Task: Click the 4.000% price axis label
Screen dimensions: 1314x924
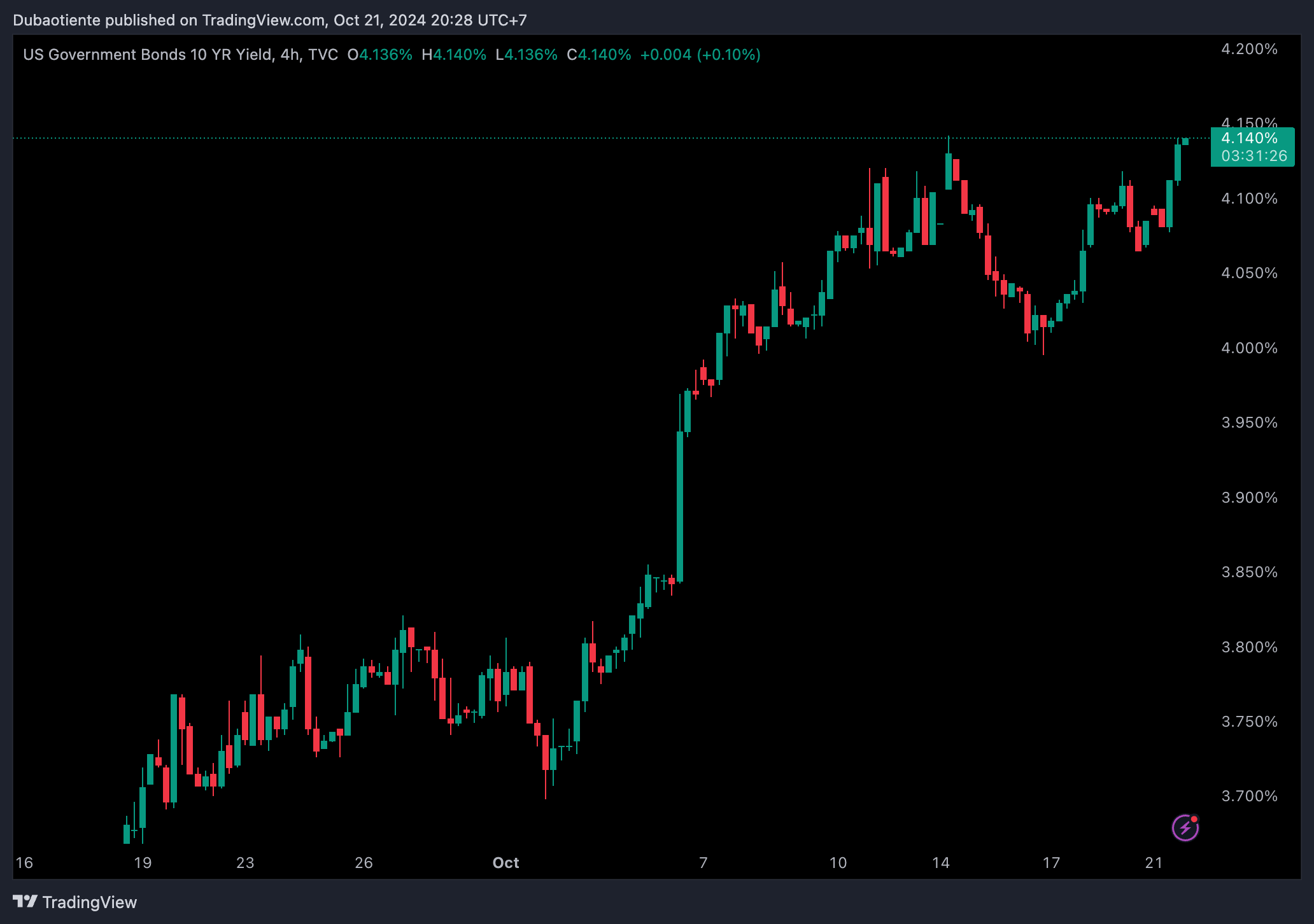Action: (1249, 348)
